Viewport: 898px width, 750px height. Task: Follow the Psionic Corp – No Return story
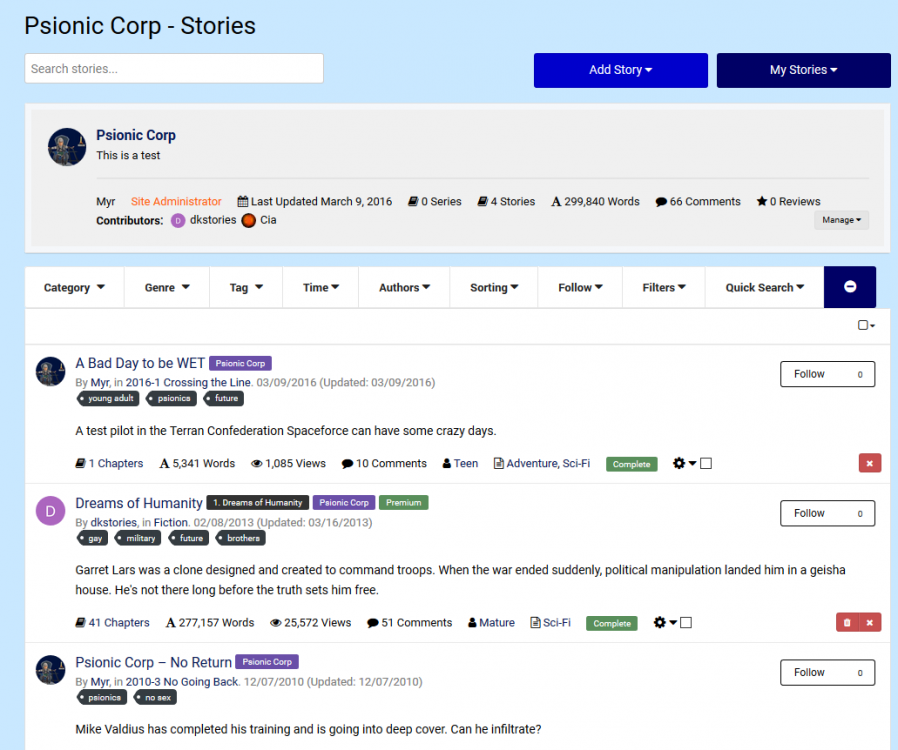tap(826, 673)
